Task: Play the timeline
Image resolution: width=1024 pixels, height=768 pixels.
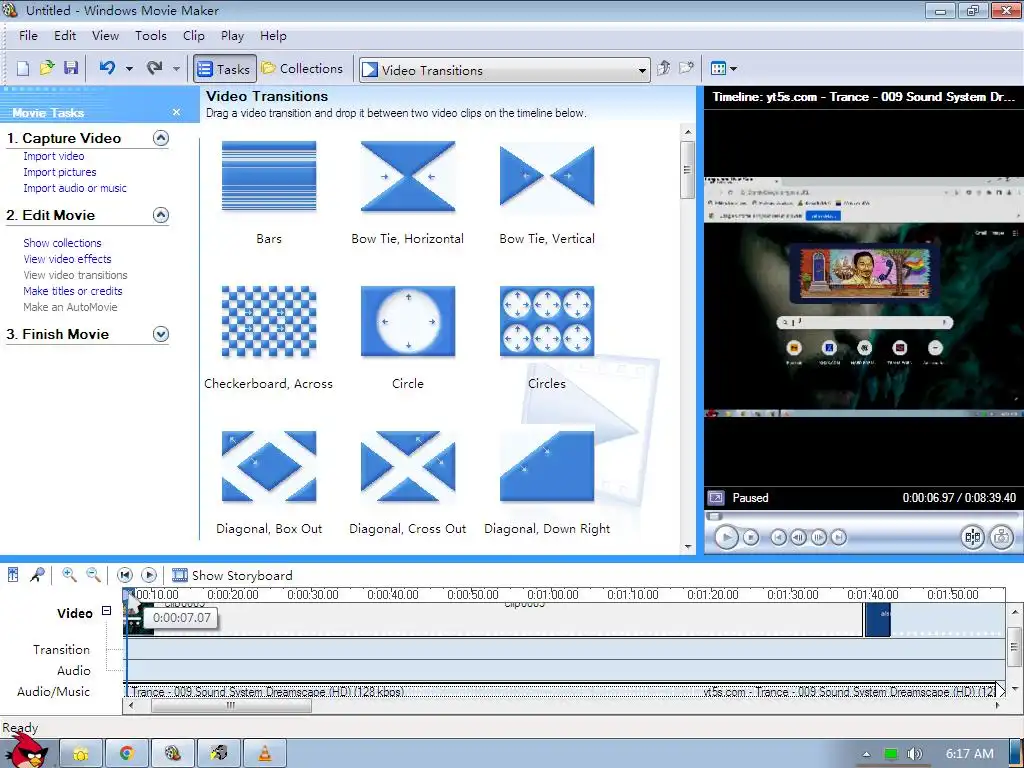Action: (x=149, y=575)
